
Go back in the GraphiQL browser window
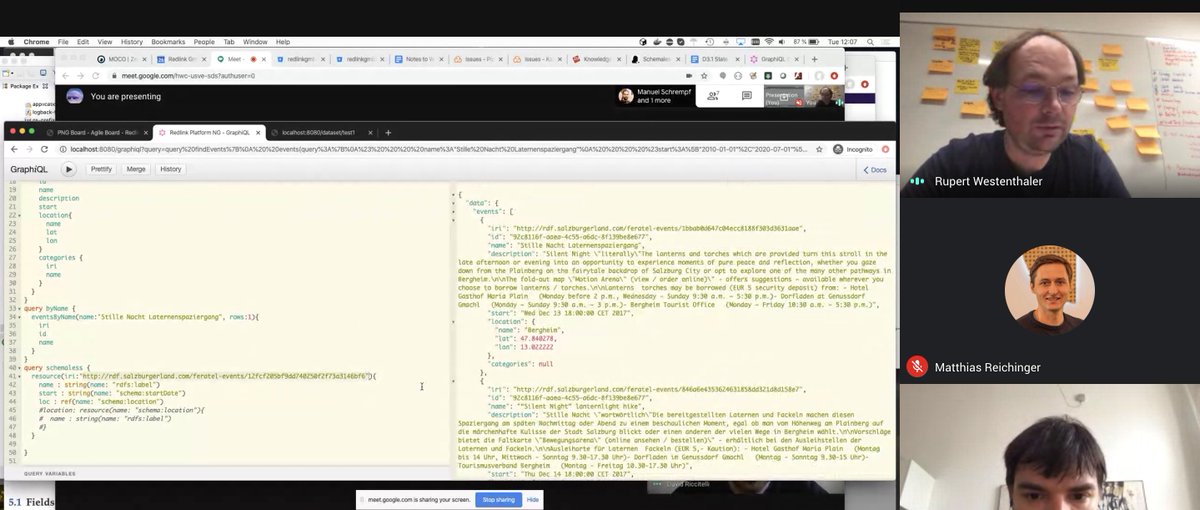pos(13,149)
